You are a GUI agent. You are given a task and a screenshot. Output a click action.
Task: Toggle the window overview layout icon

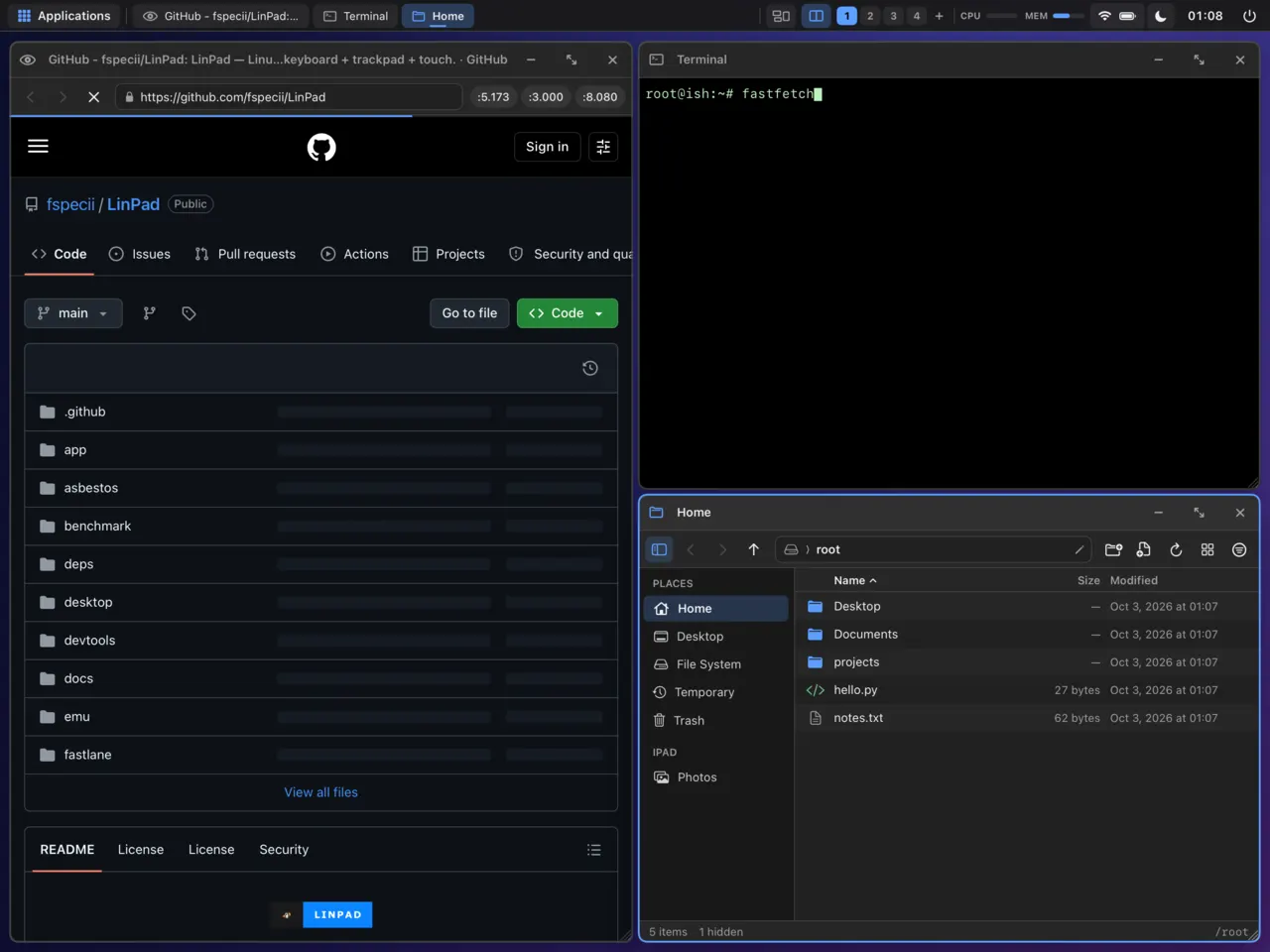click(x=781, y=16)
